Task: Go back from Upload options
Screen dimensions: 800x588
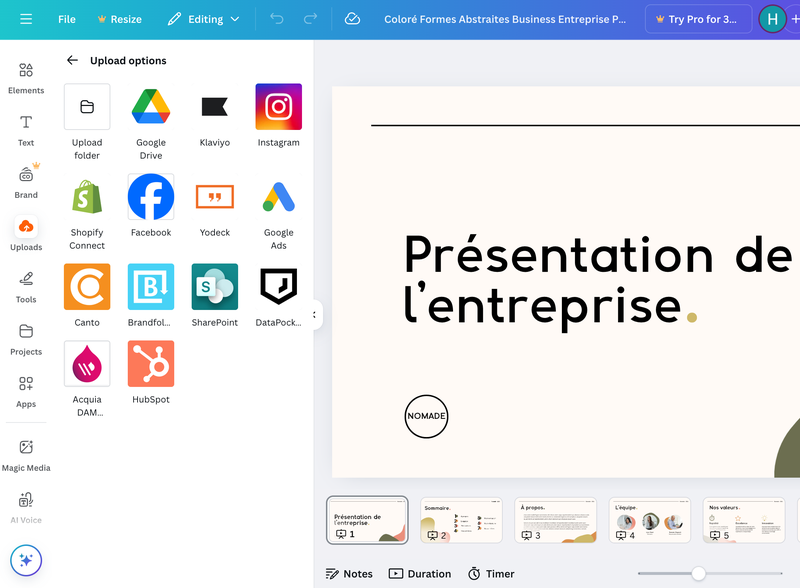Action: (72, 60)
